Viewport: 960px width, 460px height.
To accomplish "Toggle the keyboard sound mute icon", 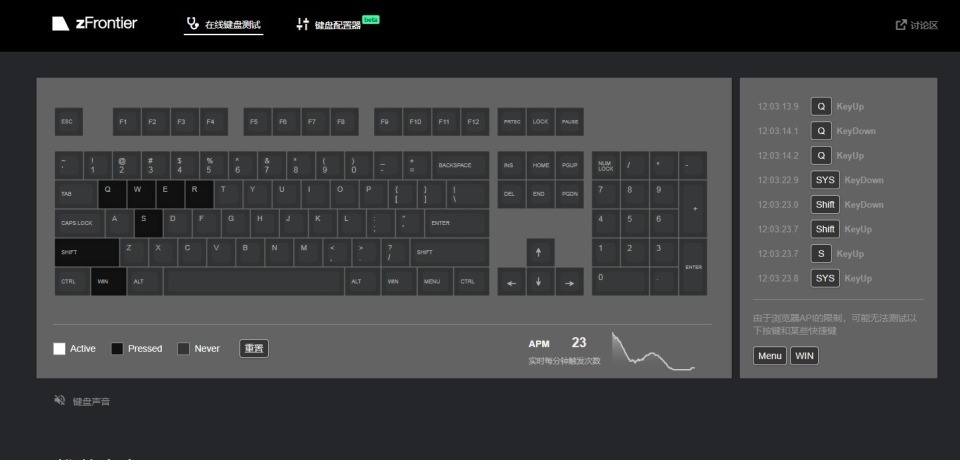I will click(59, 401).
